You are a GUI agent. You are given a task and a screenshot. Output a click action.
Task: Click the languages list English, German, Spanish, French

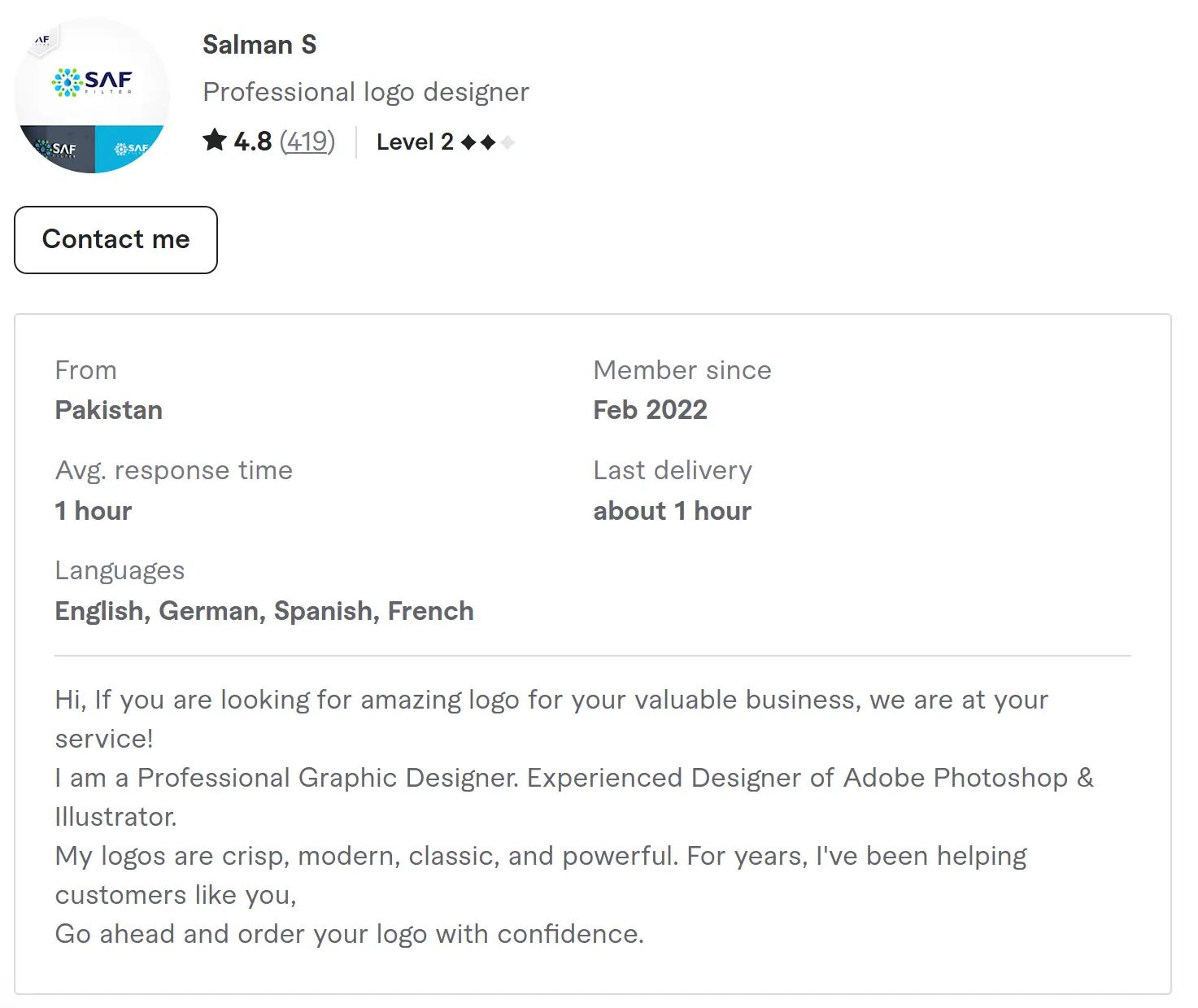pyautogui.click(x=264, y=611)
